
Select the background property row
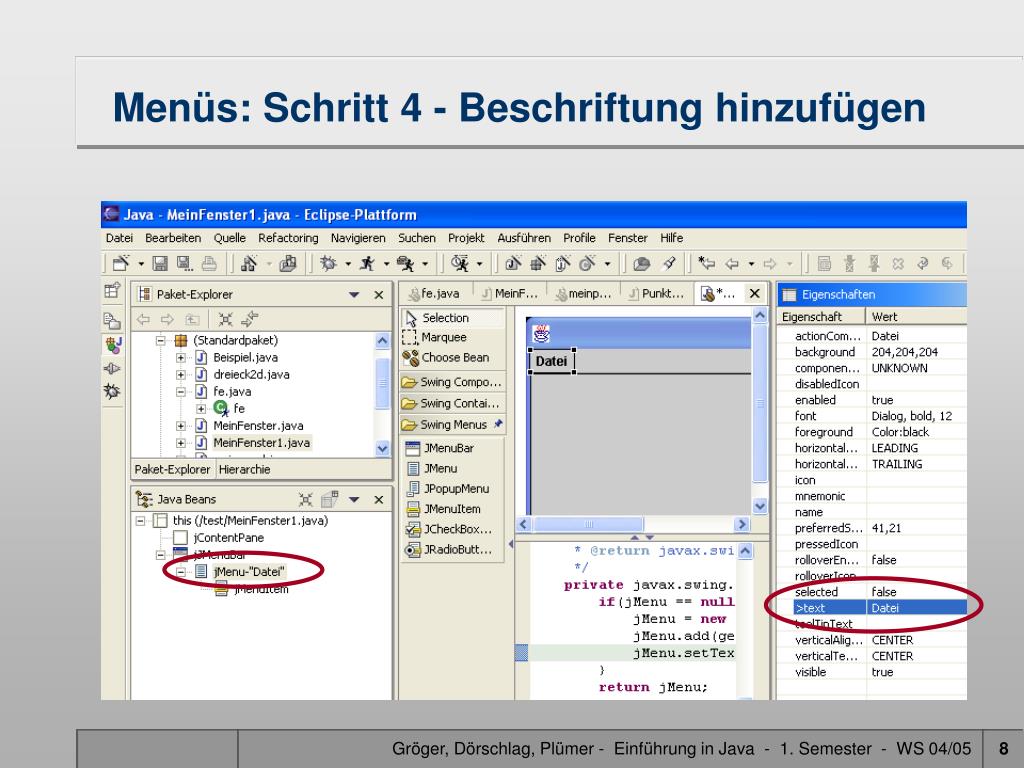(x=872, y=352)
